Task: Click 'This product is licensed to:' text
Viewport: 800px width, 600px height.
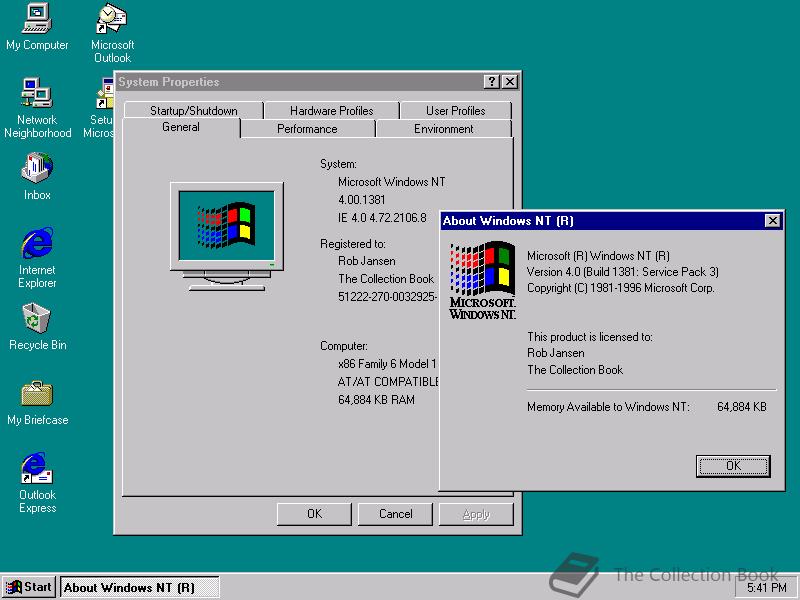Action: 590,337
